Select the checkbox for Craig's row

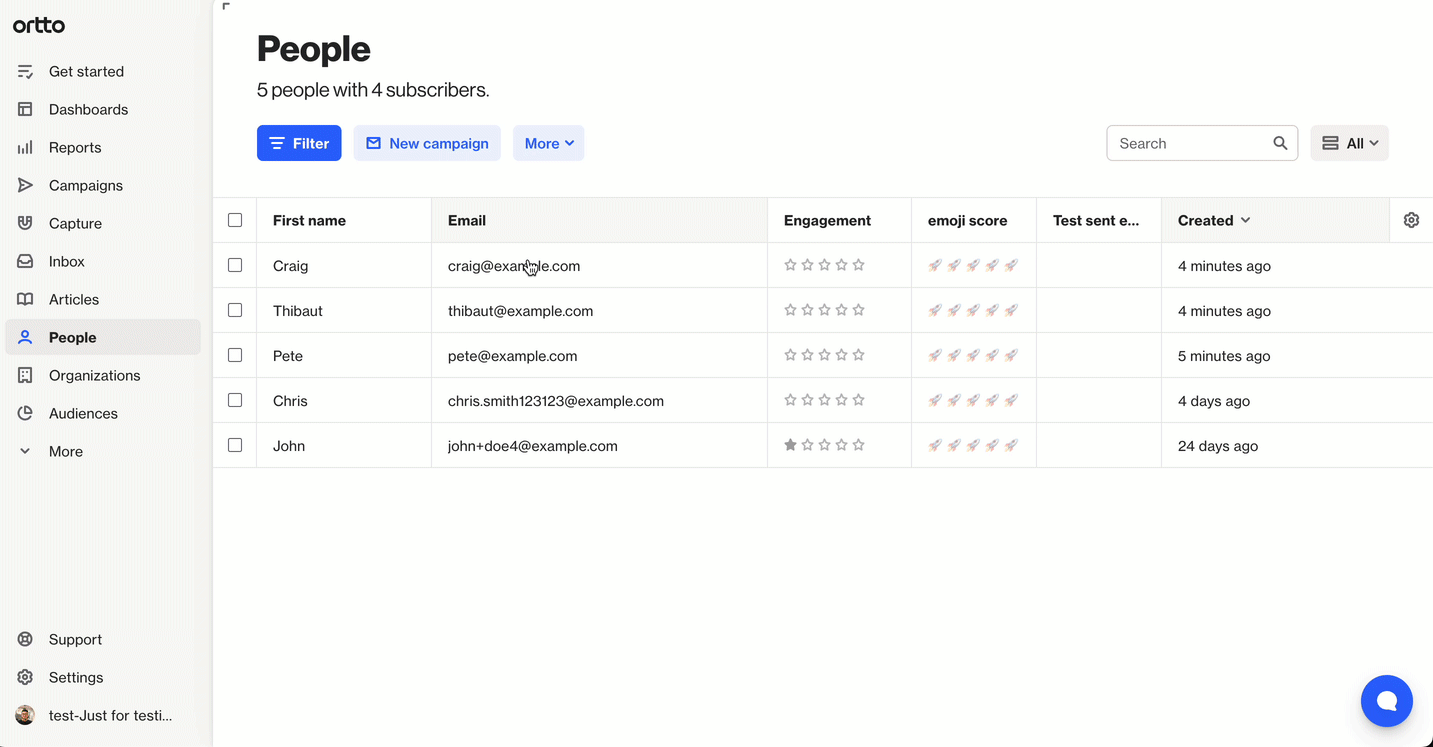coord(235,265)
